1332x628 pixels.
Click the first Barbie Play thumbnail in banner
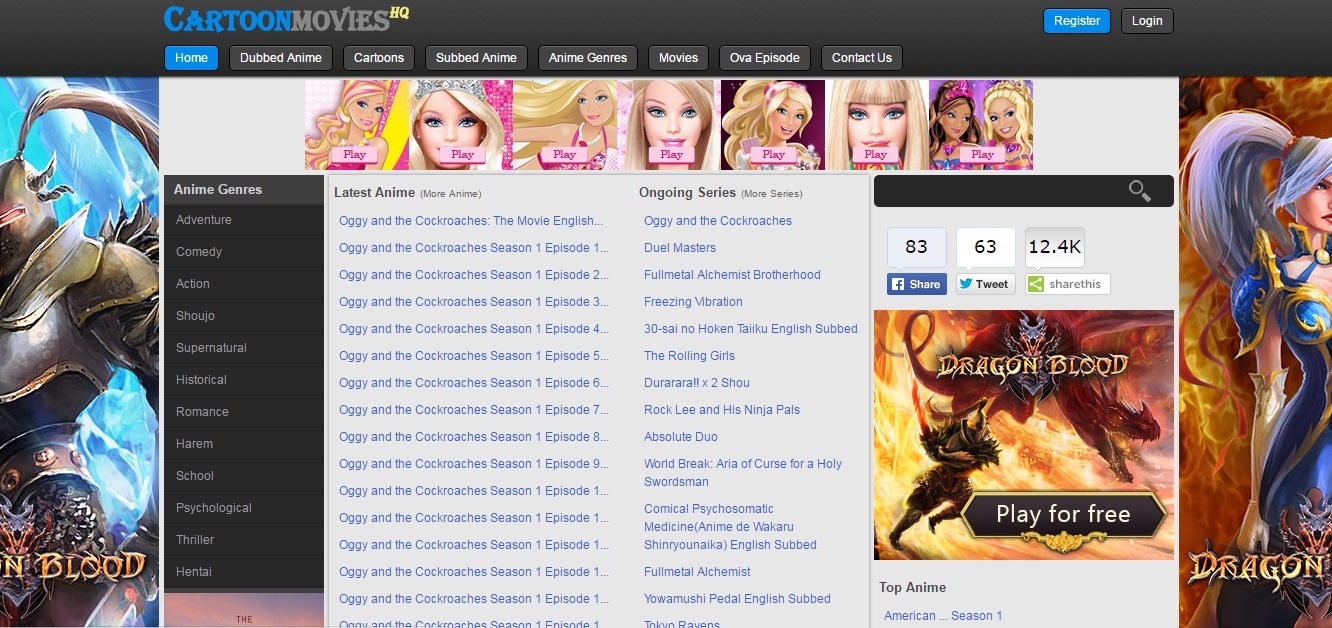point(356,125)
